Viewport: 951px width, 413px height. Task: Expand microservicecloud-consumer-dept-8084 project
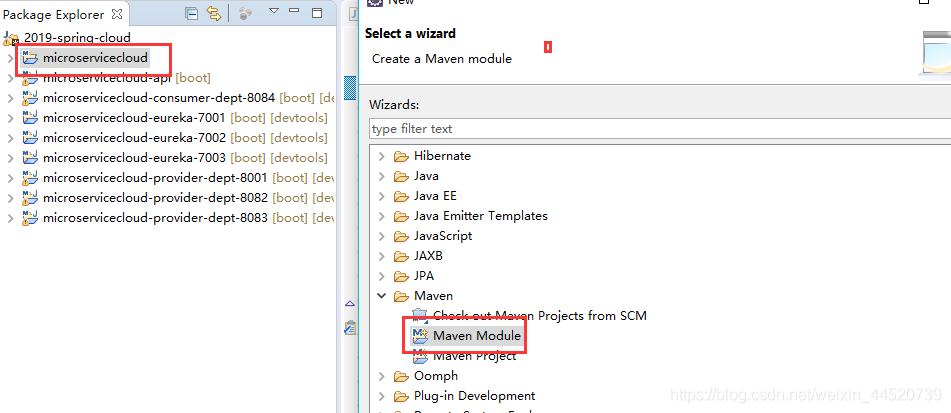click(x=10, y=98)
